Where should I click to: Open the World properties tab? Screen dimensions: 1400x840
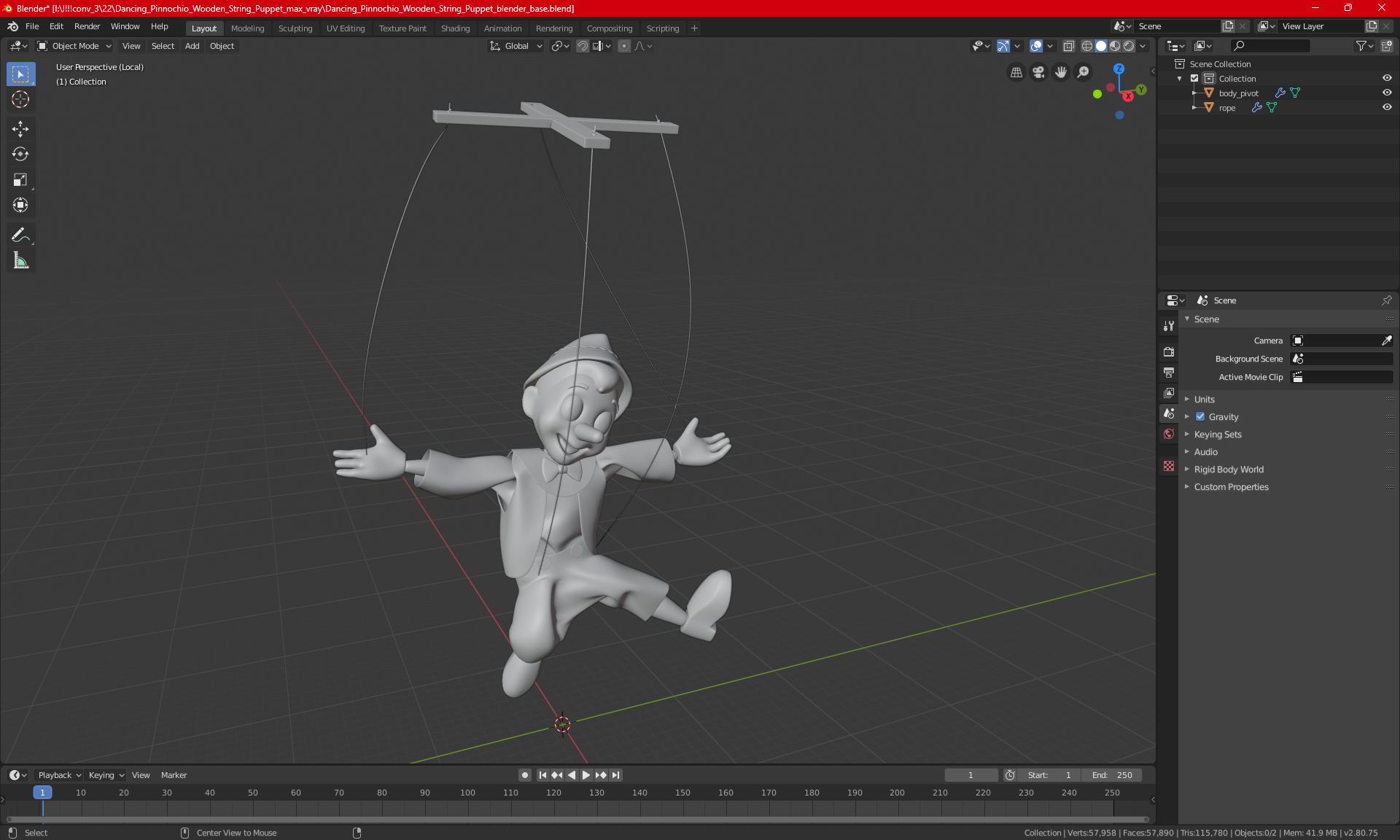1169,434
